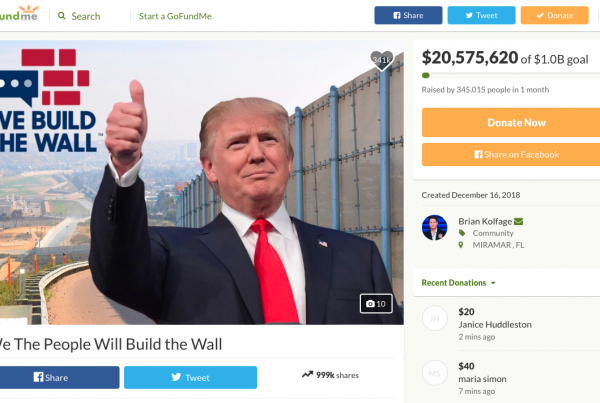Click the Share on Facebook button

(x=511, y=155)
